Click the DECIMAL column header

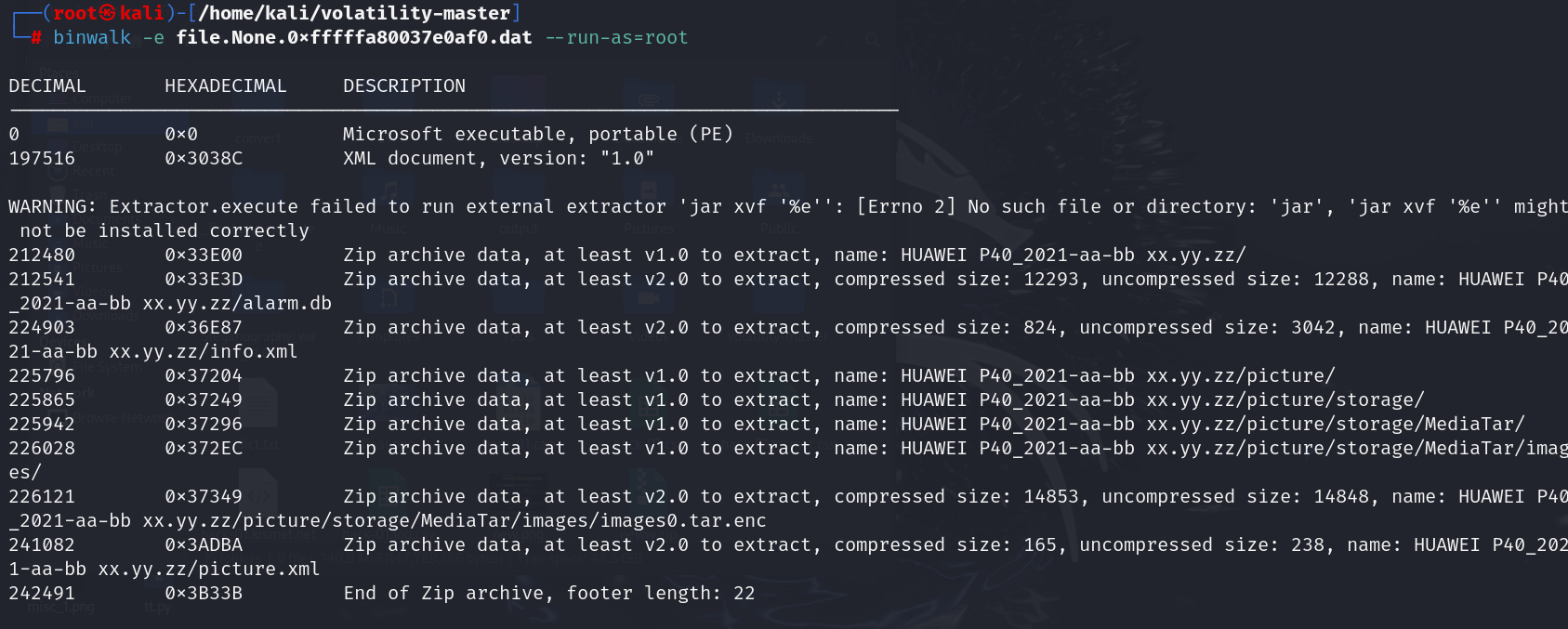point(47,85)
